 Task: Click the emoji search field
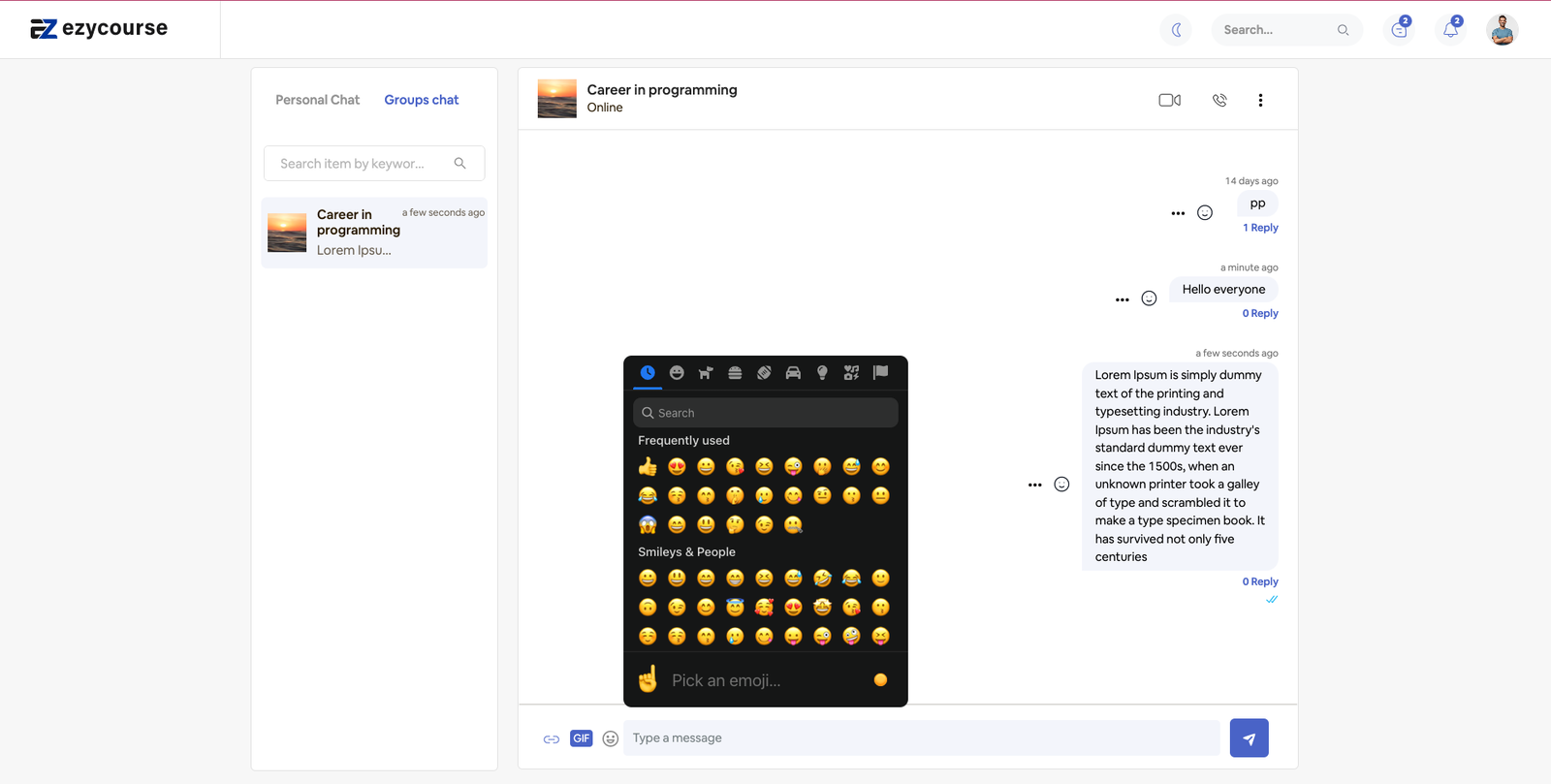[x=766, y=413]
